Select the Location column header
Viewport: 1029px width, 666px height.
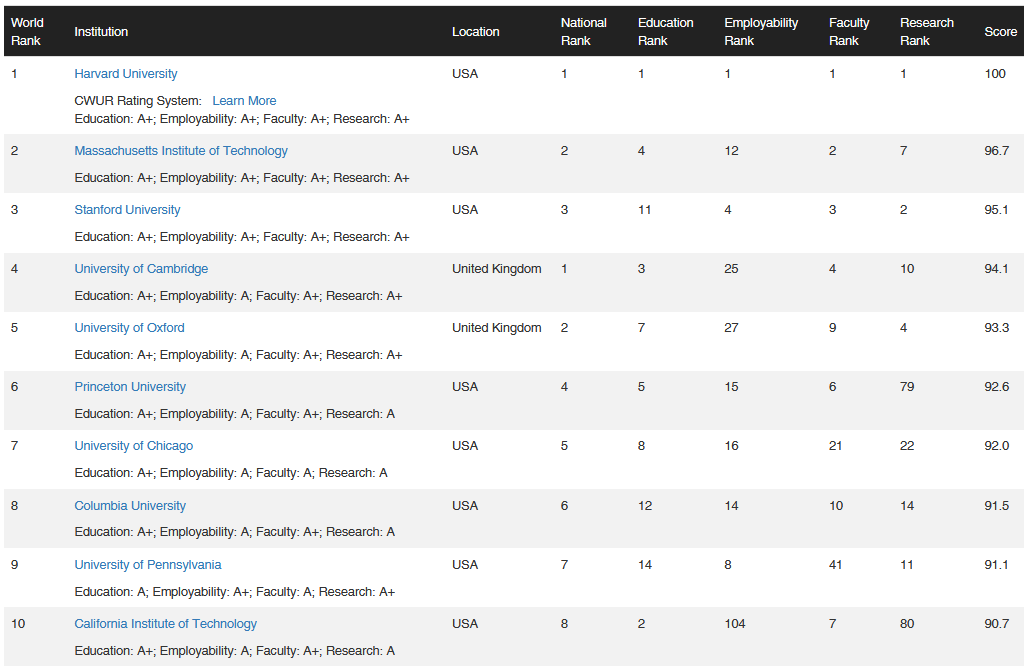(x=476, y=31)
